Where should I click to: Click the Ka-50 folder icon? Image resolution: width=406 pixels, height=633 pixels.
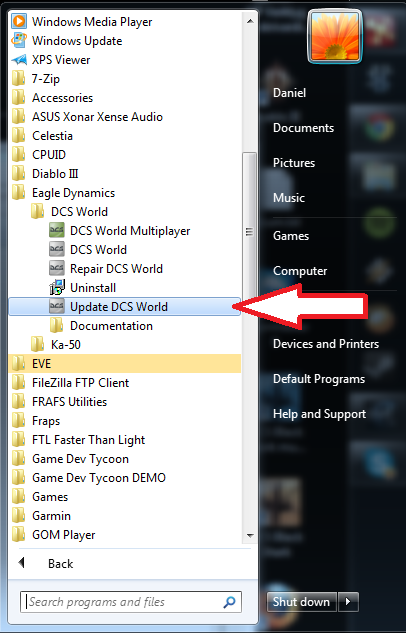tap(38, 344)
